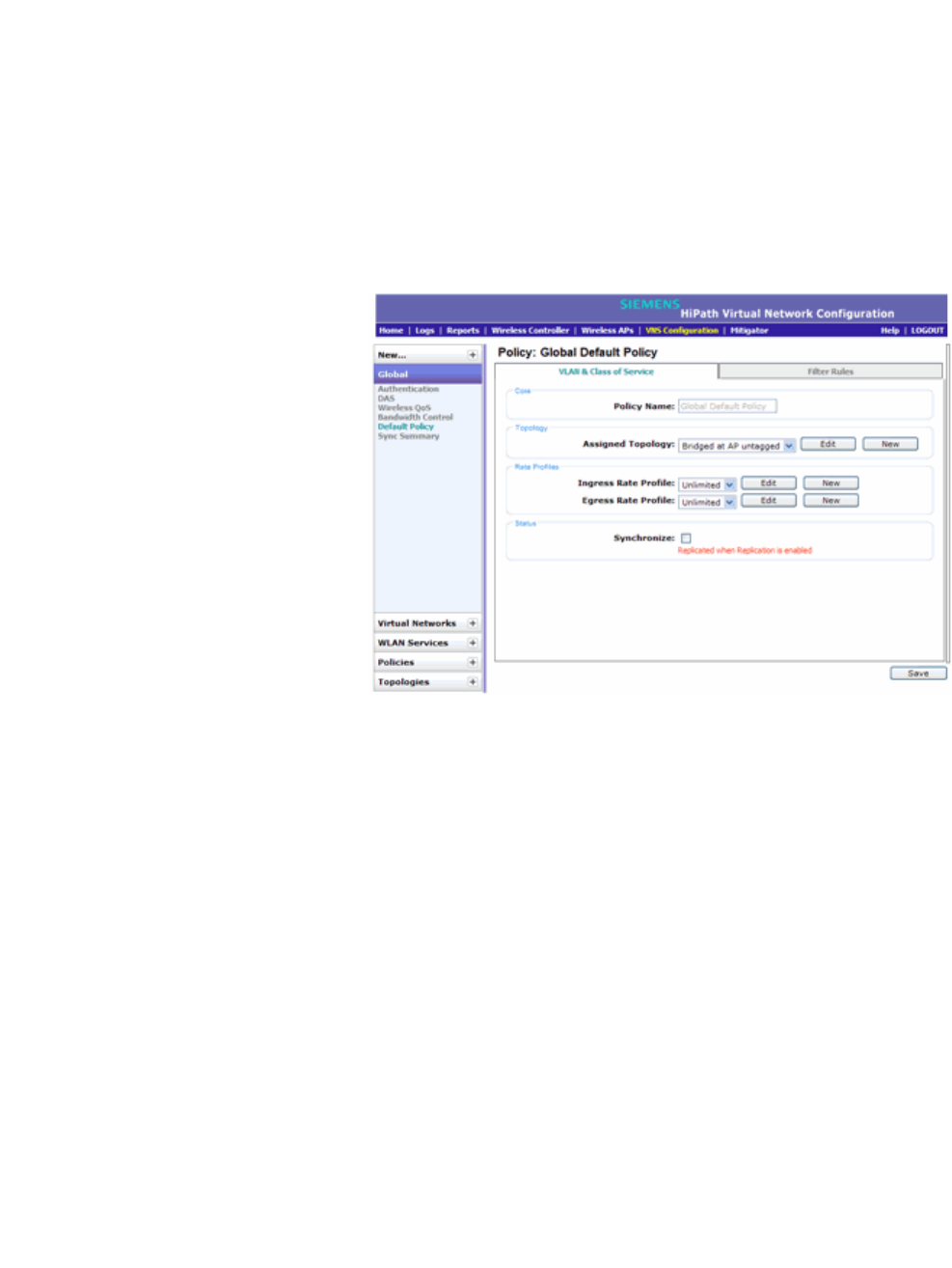Click the SIEMENS logo text
This screenshot has width=952, height=1268.
tap(649, 304)
